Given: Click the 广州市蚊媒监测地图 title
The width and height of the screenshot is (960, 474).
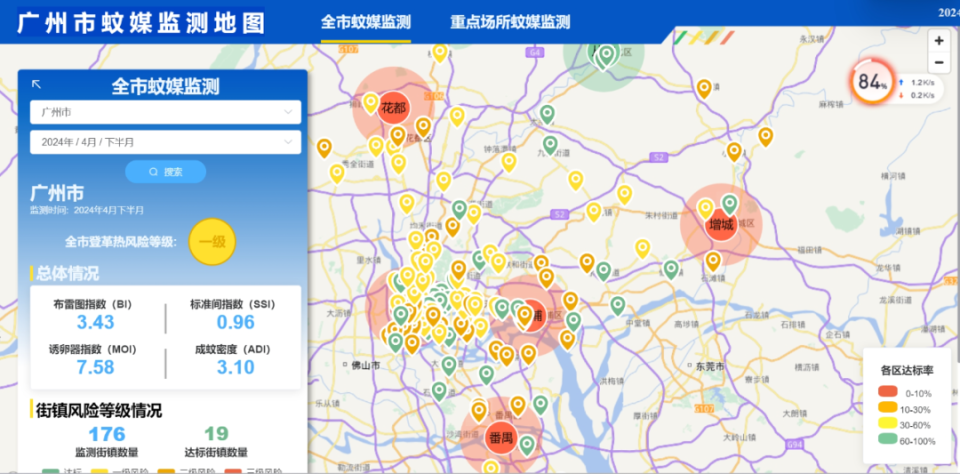Looking at the screenshot, I should point(141,22).
